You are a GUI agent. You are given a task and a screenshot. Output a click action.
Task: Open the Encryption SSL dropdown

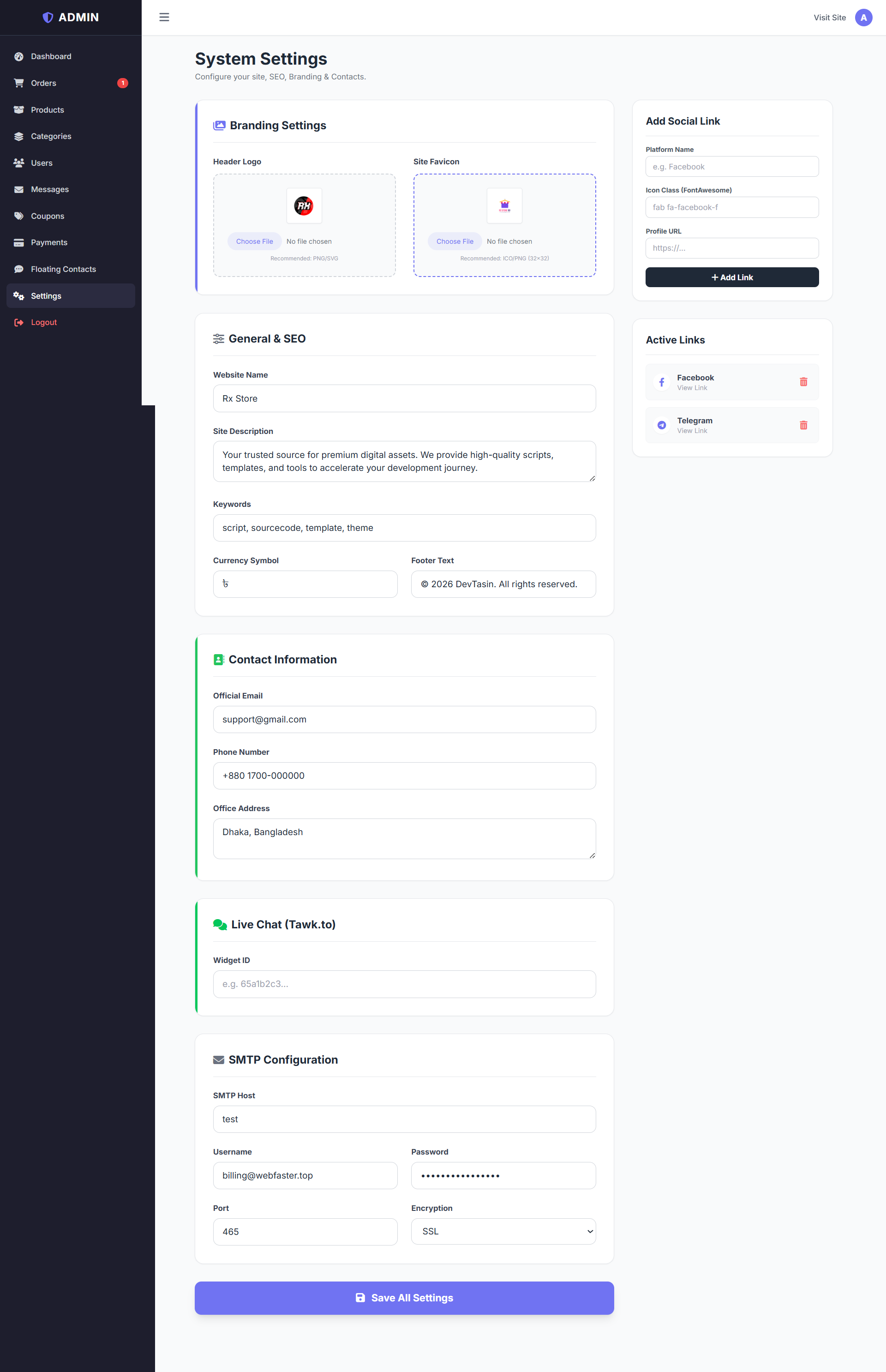(x=503, y=1231)
